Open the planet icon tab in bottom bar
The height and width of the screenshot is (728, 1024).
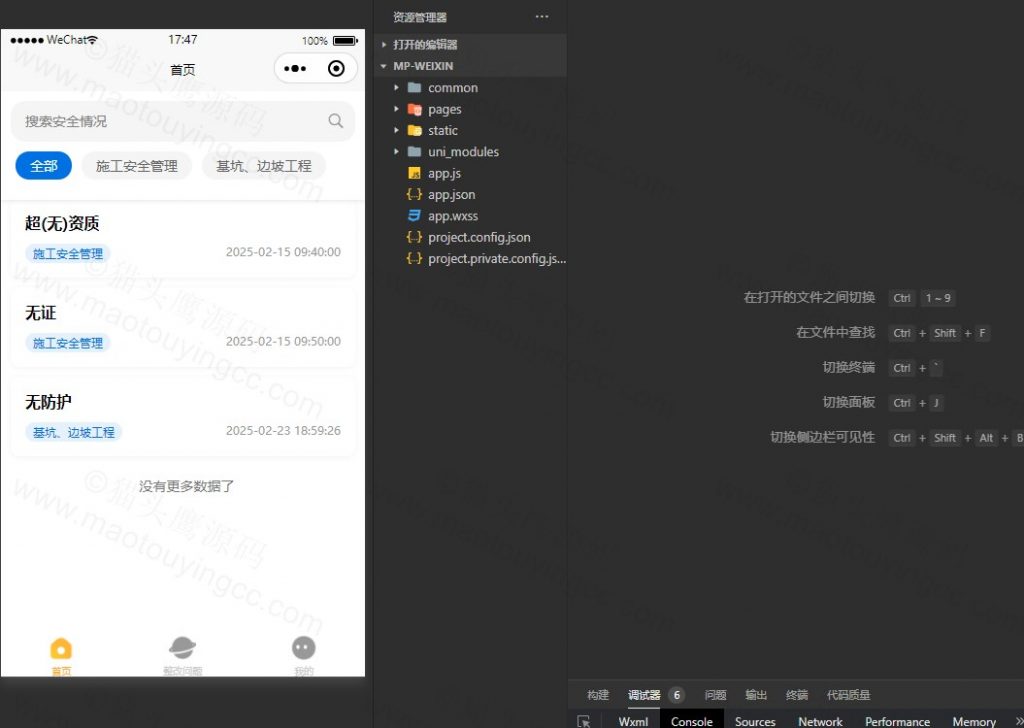(x=182, y=648)
